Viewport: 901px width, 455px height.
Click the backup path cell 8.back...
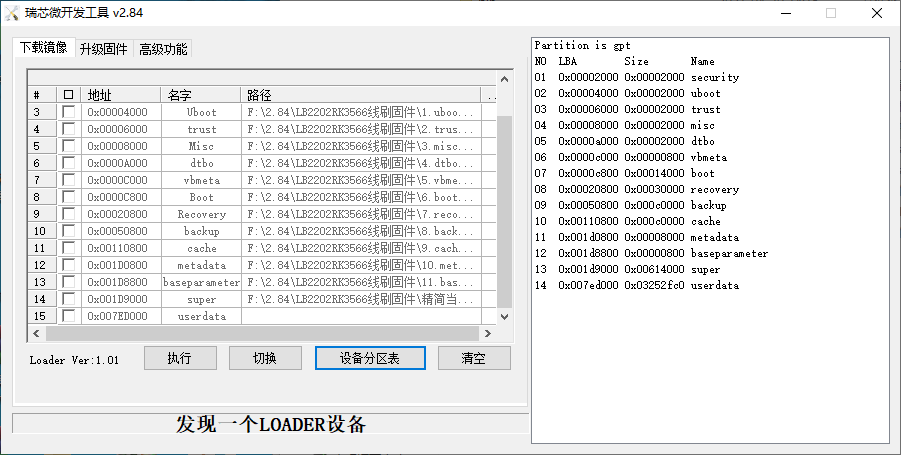(x=360, y=231)
